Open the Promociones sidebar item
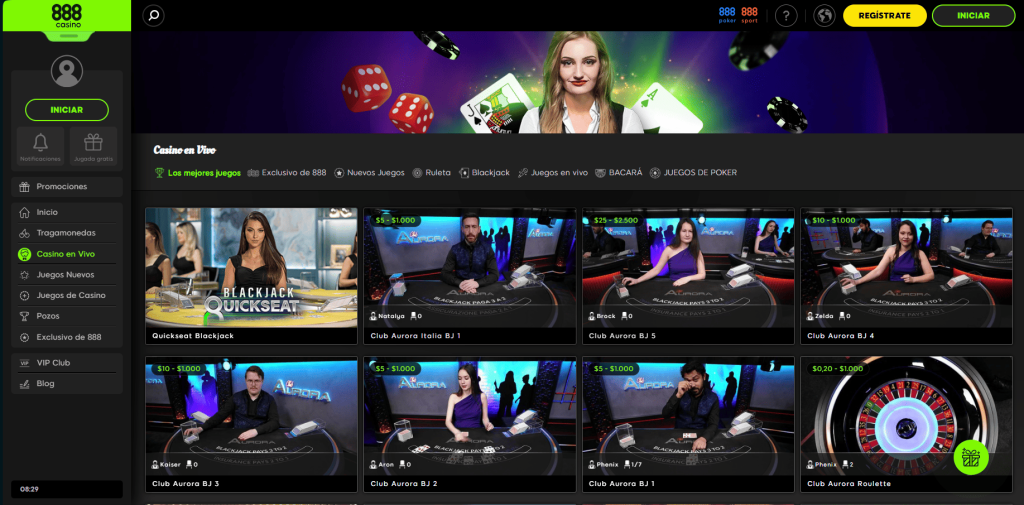The width and height of the screenshot is (1024, 505). [x=67, y=187]
